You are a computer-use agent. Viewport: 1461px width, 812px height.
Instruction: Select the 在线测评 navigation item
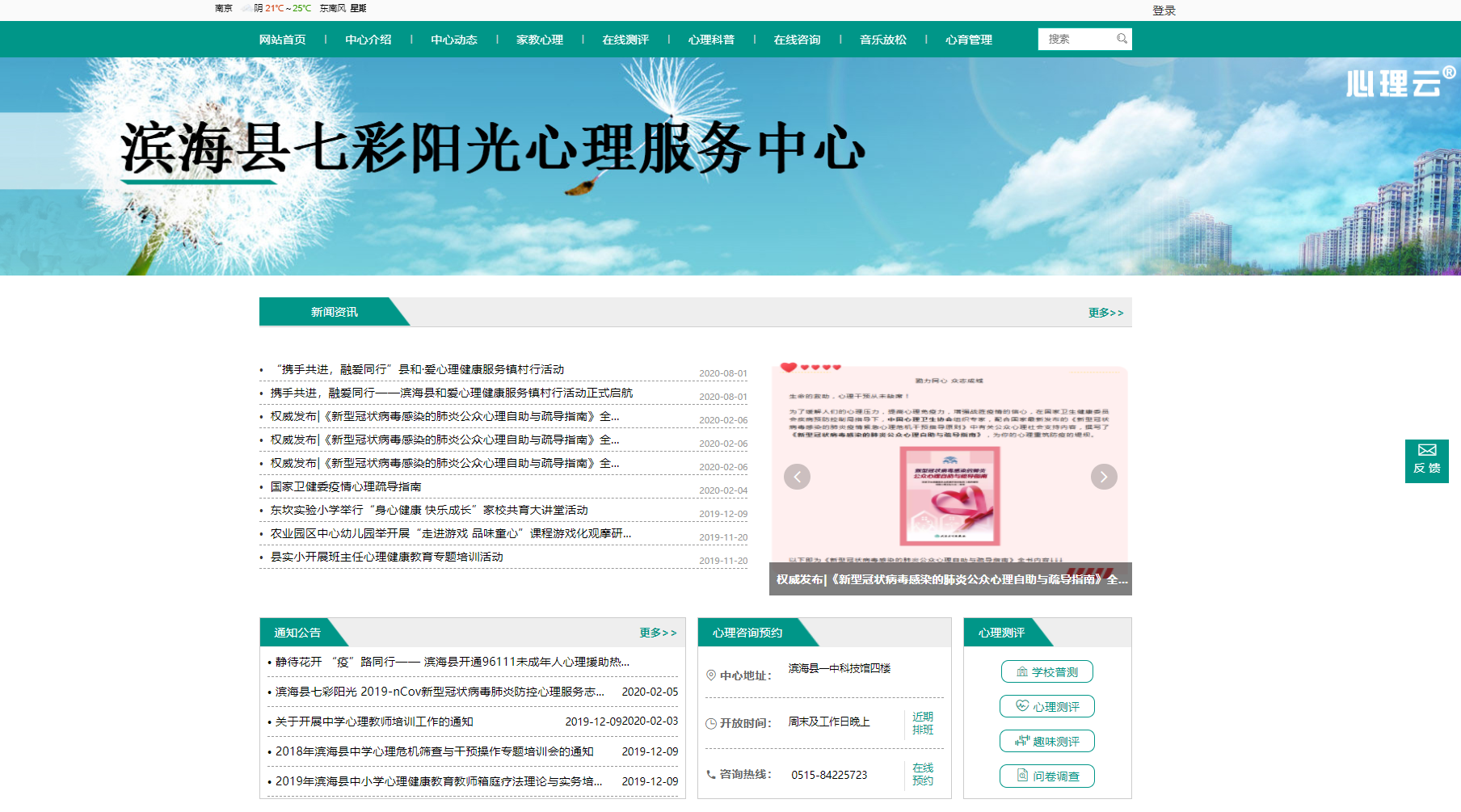click(x=625, y=39)
